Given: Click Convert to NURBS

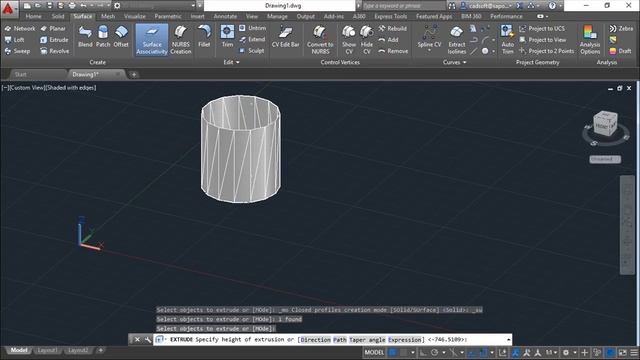Looking at the screenshot, I should (x=320, y=40).
